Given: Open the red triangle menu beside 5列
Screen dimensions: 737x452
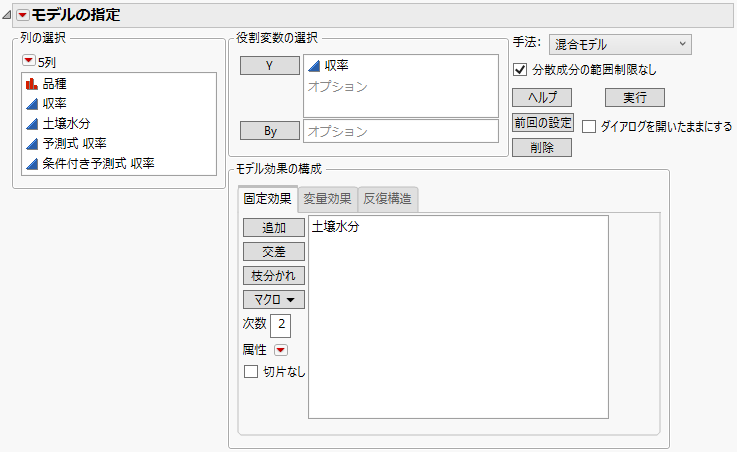Looking at the screenshot, I should pyautogui.click(x=29, y=60).
